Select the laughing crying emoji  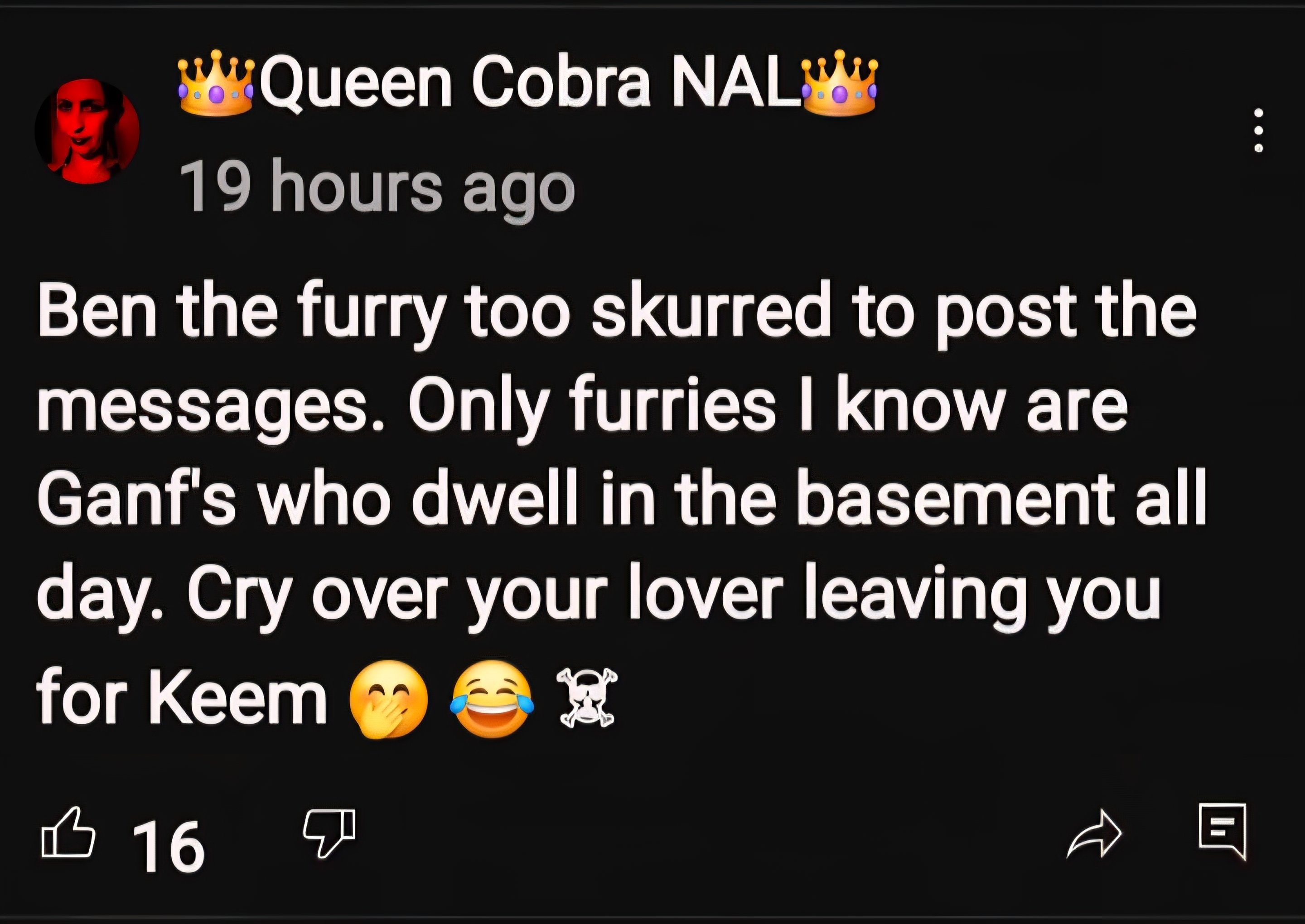(x=492, y=699)
